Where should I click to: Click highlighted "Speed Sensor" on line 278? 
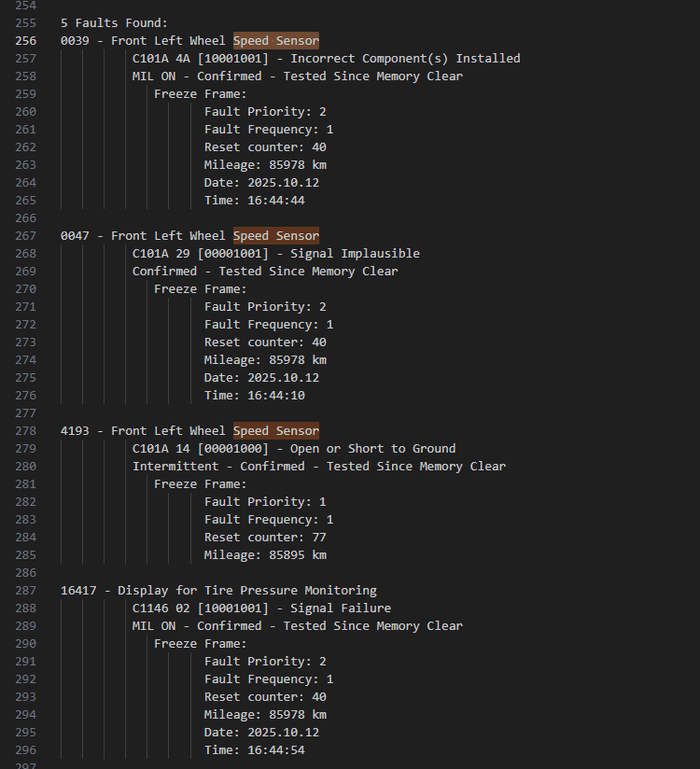[x=276, y=431]
